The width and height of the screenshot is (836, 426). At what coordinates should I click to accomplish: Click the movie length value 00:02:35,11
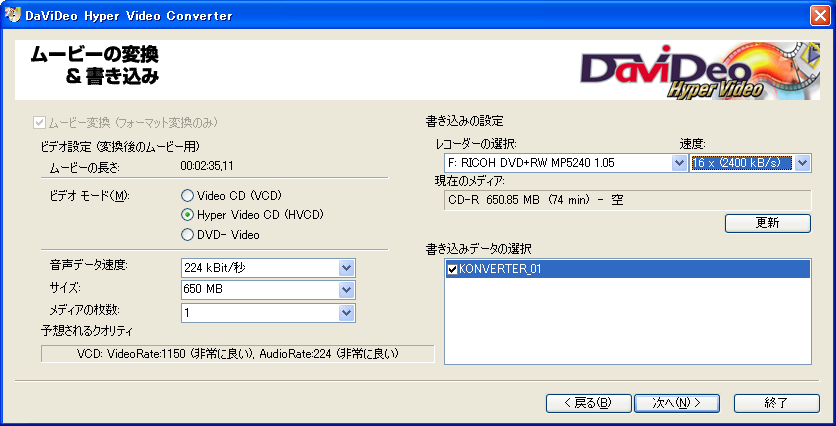pyautogui.click(x=207, y=166)
